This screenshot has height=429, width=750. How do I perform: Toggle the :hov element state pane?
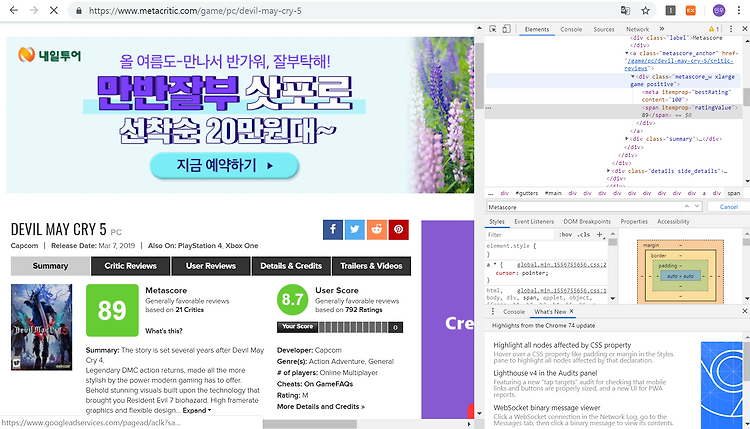[x=565, y=235]
